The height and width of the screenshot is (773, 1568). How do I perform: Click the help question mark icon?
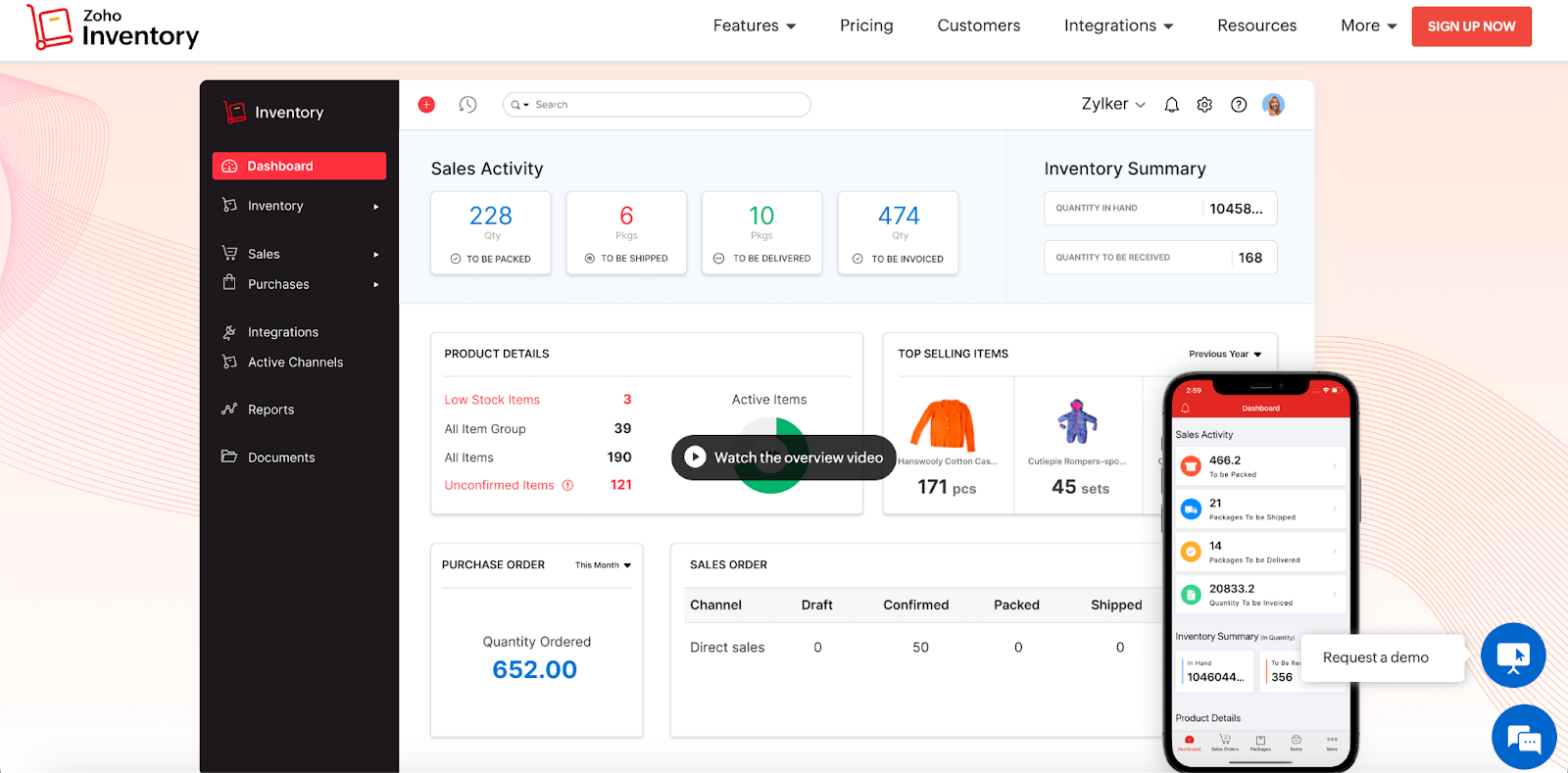tap(1239, 105)
